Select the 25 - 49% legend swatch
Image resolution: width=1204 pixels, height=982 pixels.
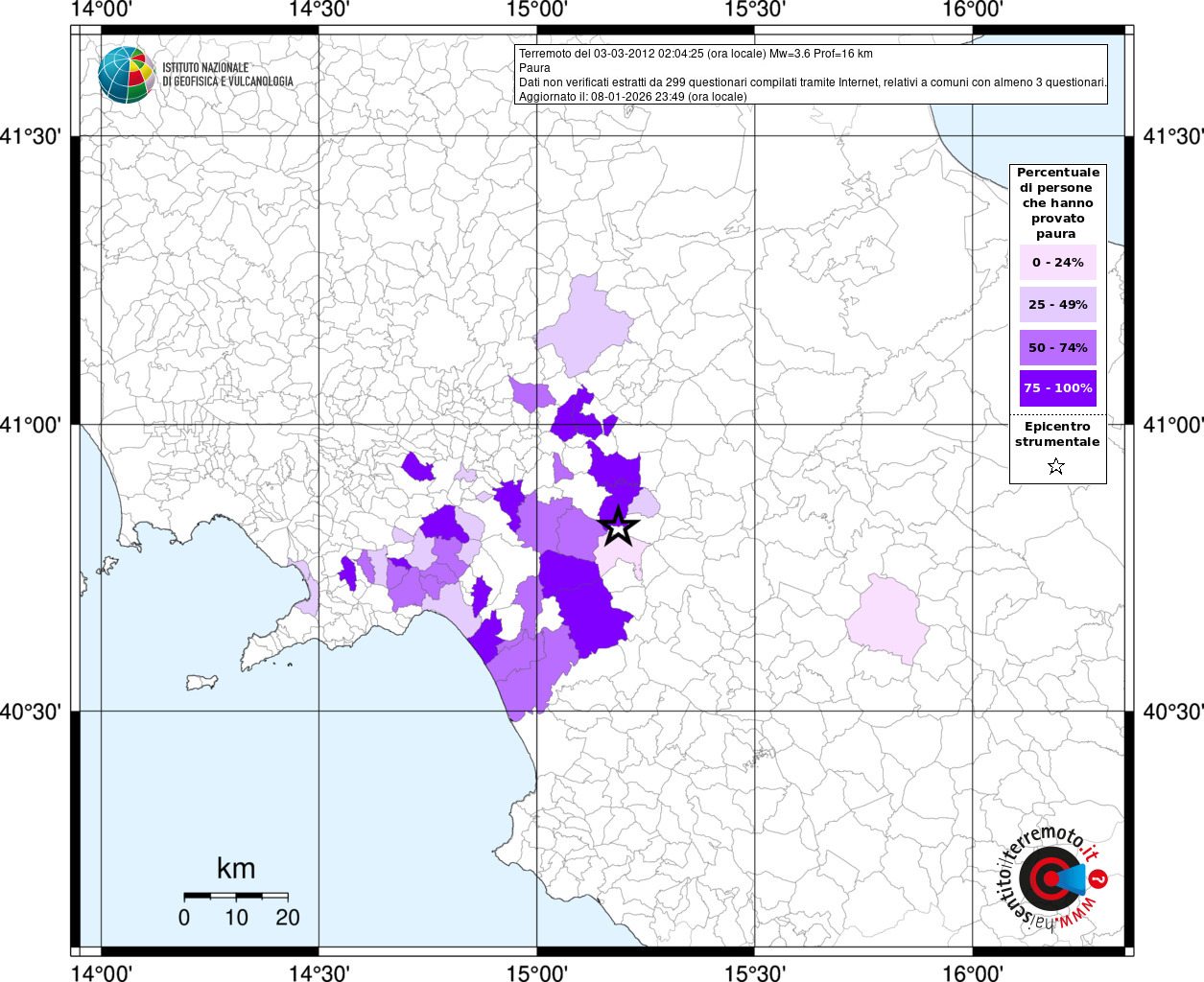pyautogui.click(x=1057, y=305)
